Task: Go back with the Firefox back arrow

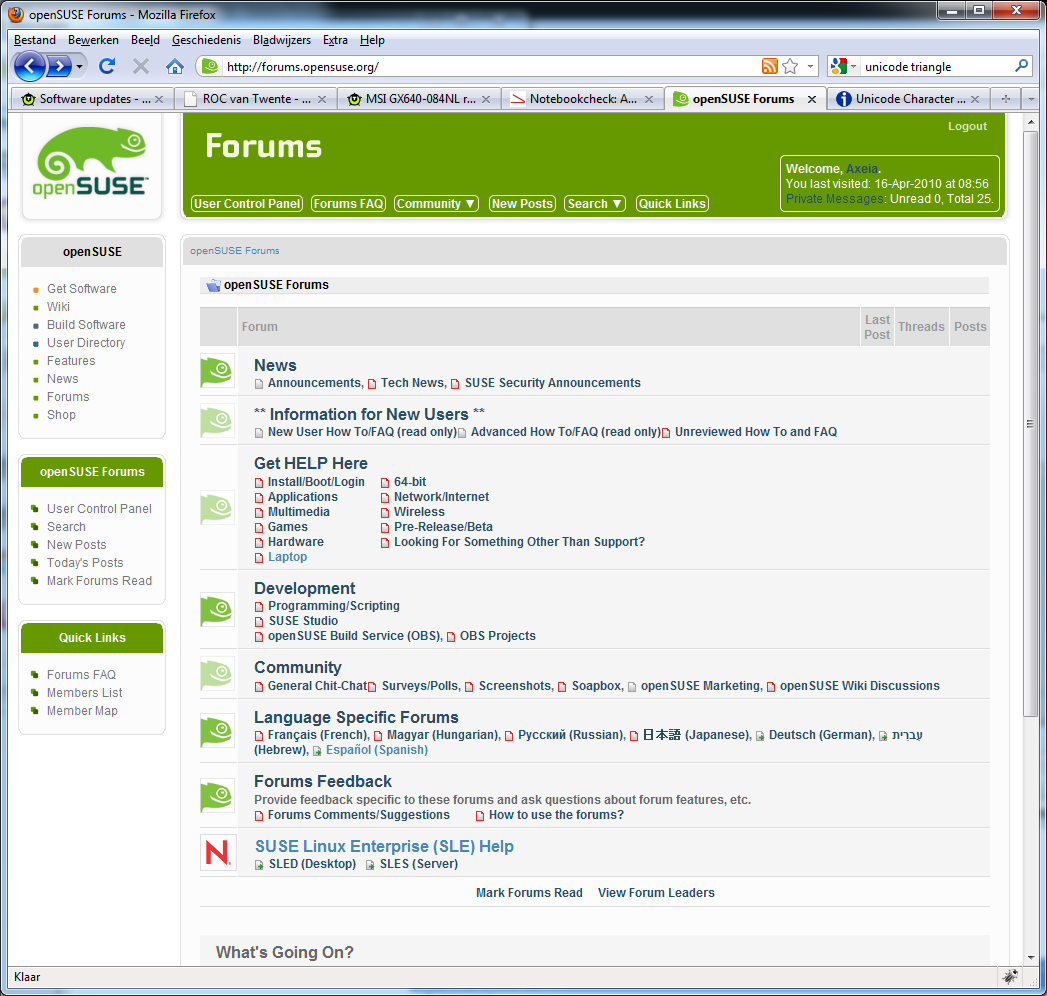Action: pyautogui.click(x=29, y=66)
